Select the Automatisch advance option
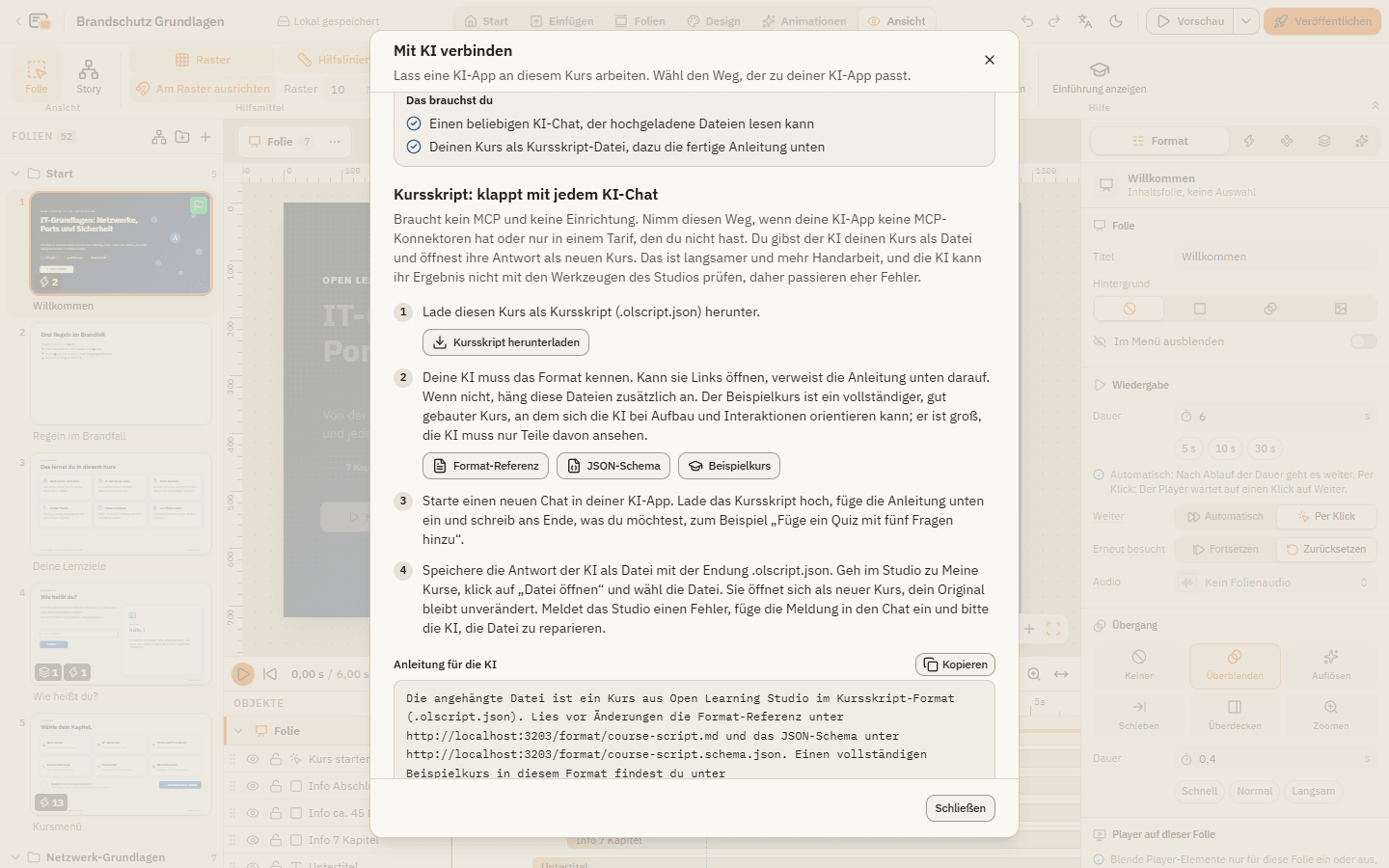This screenshot has width=1389, height=868. (x=1226, y=517)
